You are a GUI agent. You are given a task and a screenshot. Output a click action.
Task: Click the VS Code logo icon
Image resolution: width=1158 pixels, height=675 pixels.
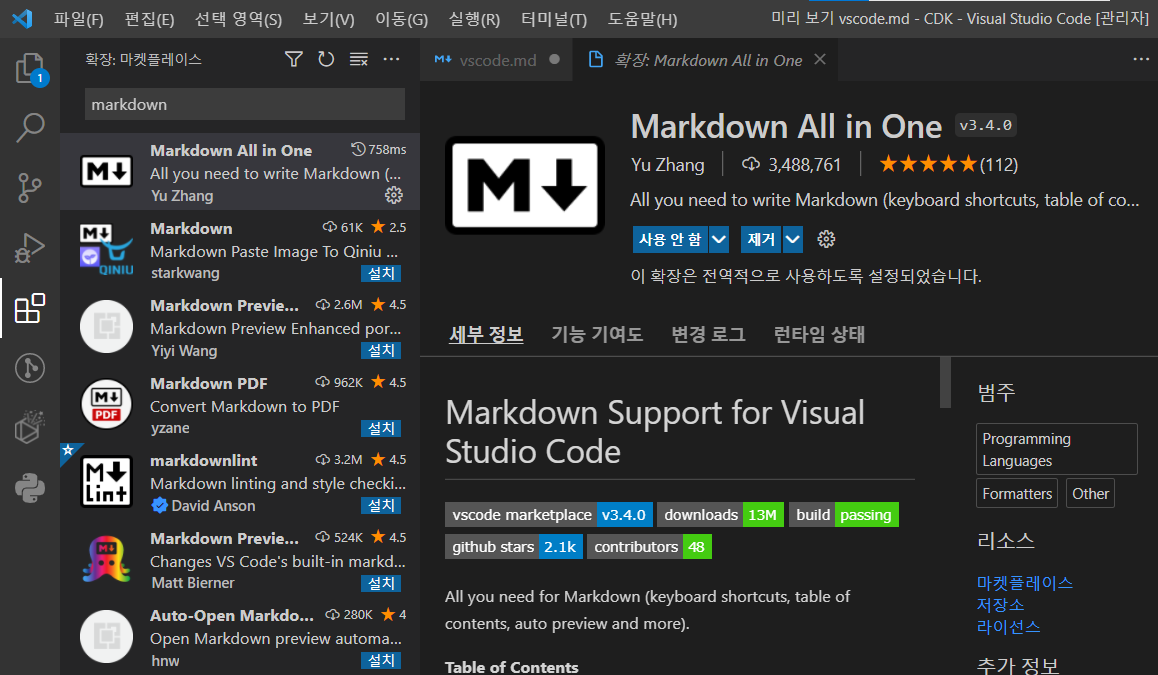point(22,18)
